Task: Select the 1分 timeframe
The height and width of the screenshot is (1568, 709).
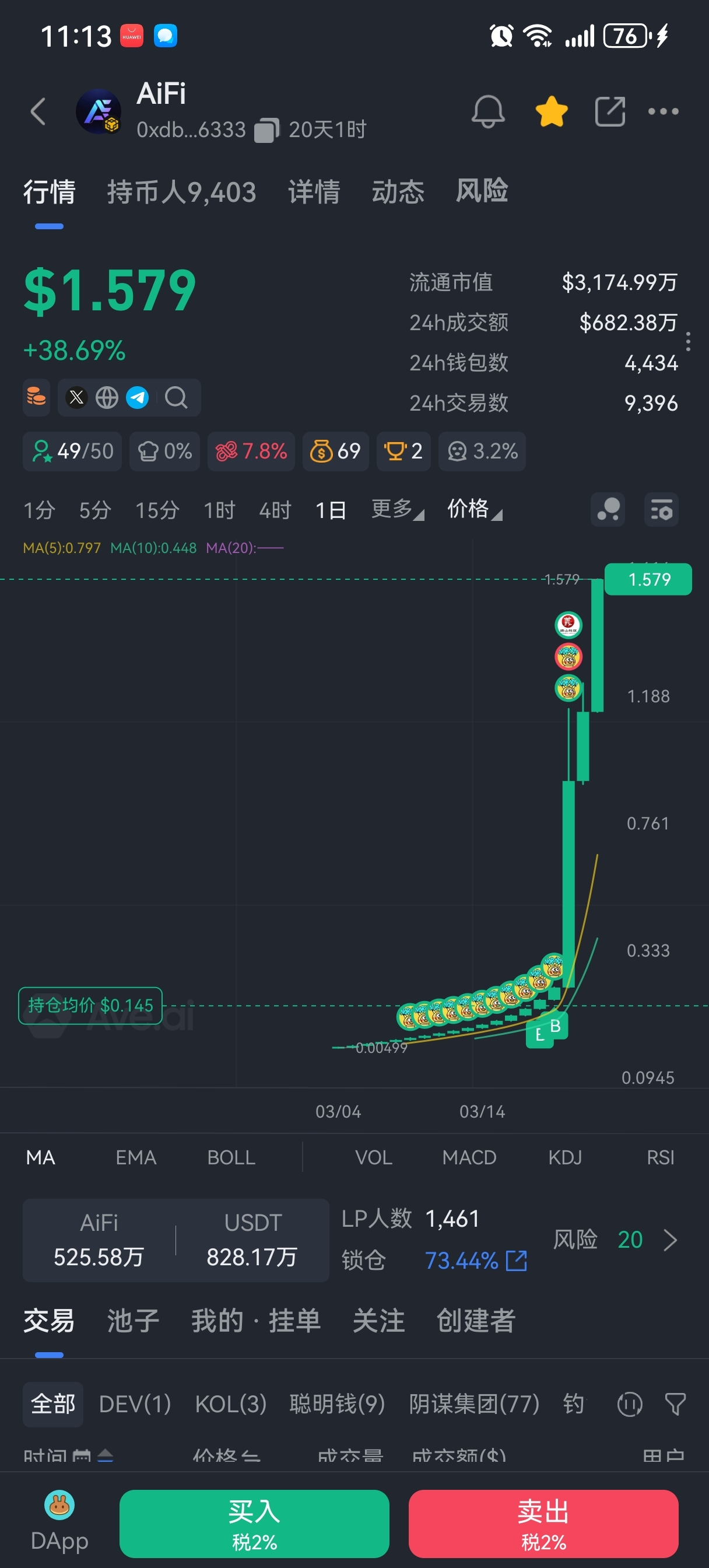Action: coord(40,509)
